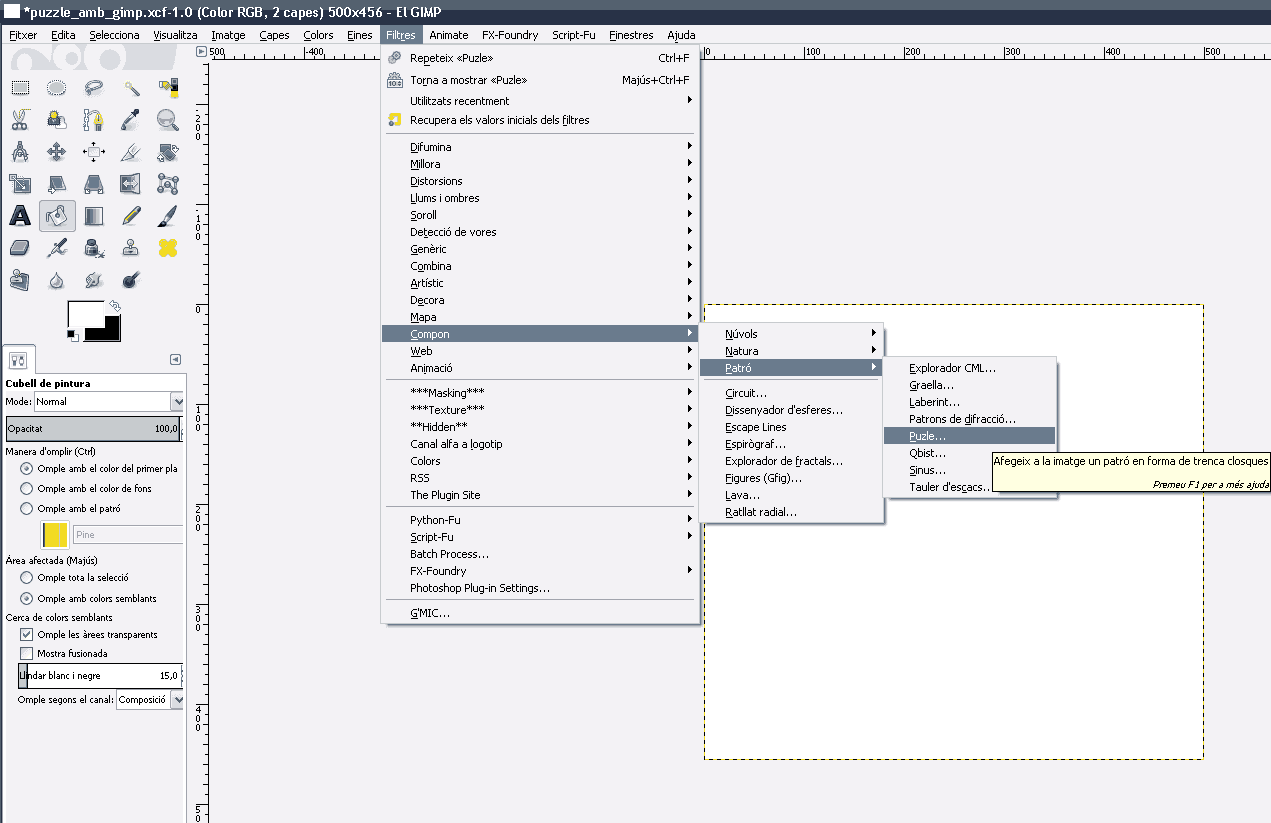Select the Scissors Select tool
Screen dimensions: 1271x823
pos(20,120)
